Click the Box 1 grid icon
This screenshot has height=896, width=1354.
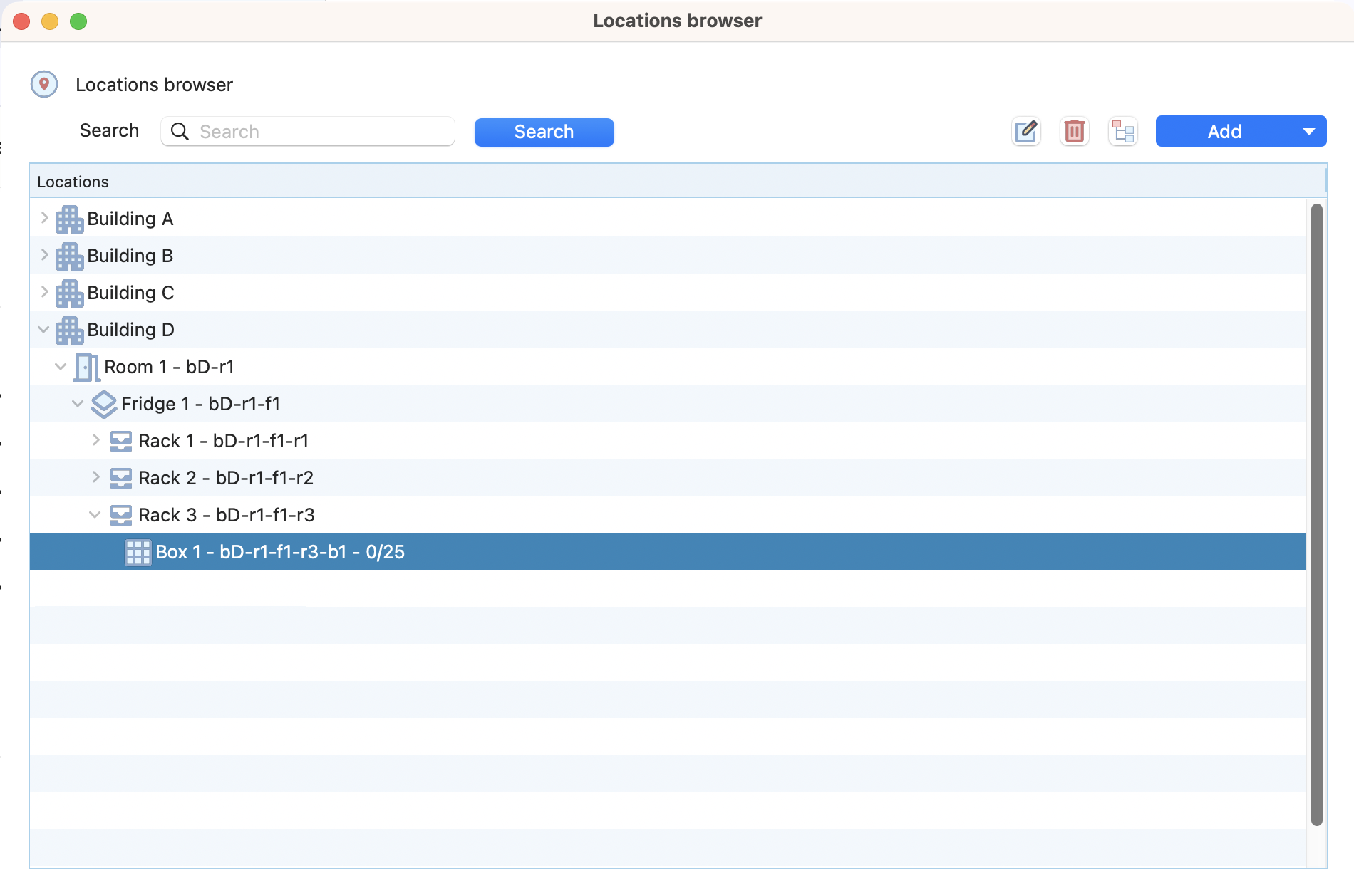click(x=138, y=553)
